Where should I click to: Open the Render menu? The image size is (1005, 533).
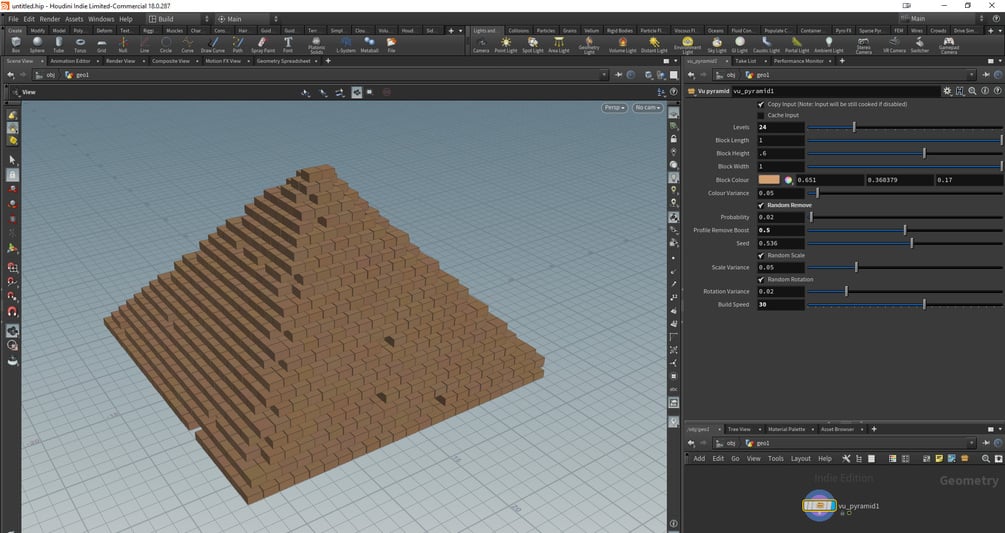[49, 19]
